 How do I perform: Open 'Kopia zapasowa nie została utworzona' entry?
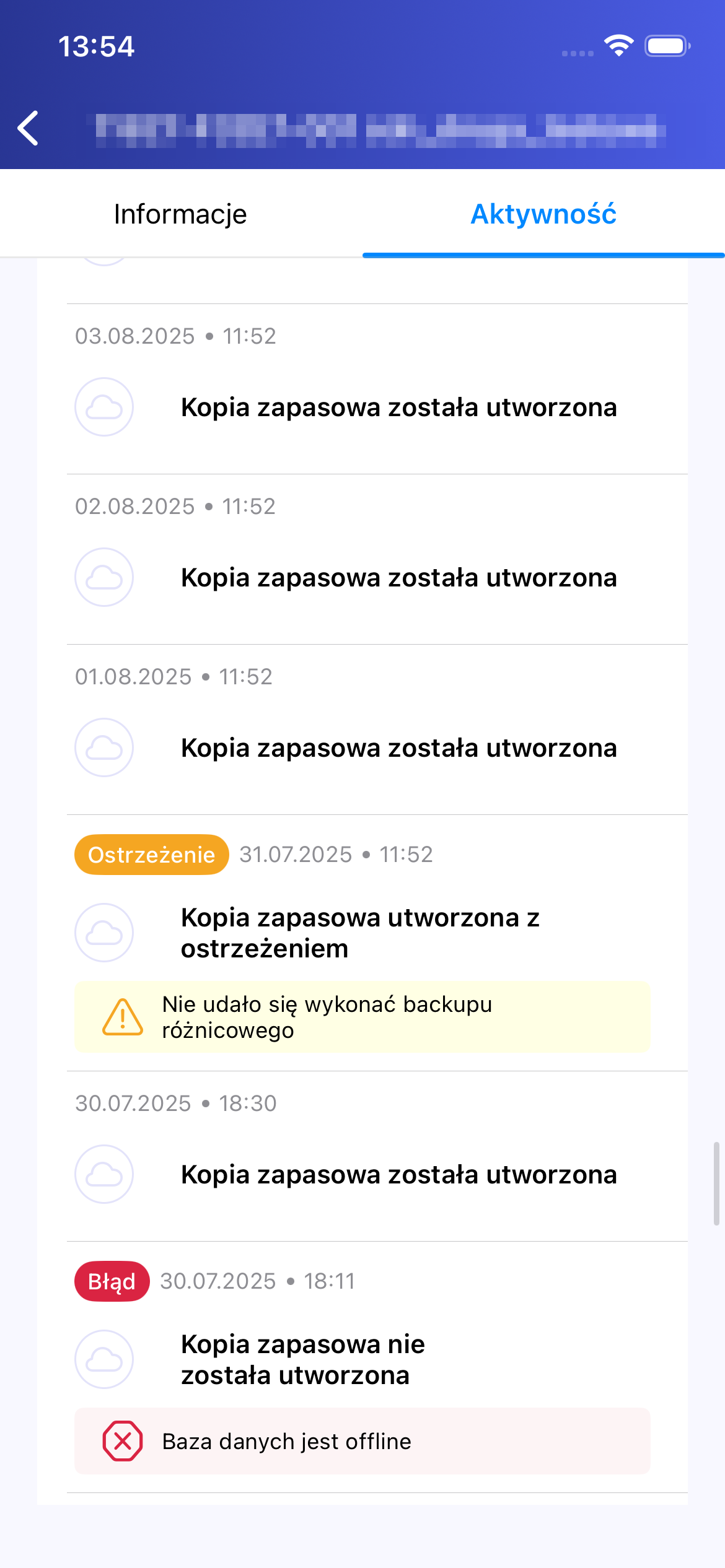(303, 1359)
